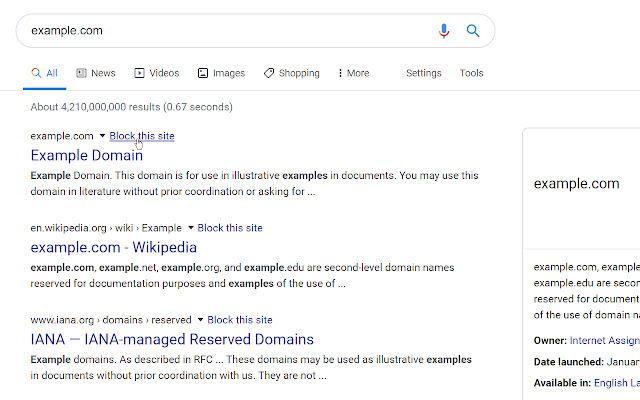Select the Shopping results tab
This screenshot has height=400, width=640.
pos(292,73)
